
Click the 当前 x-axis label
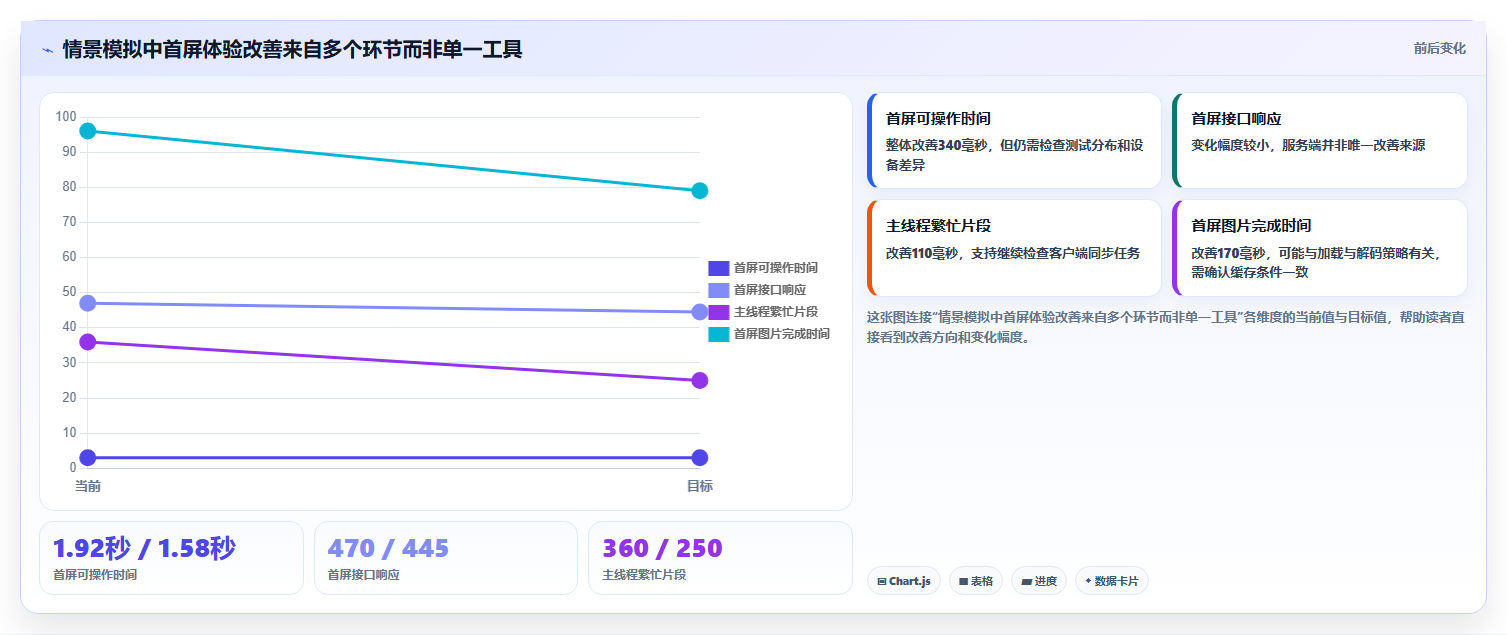[x=88, y=486]
